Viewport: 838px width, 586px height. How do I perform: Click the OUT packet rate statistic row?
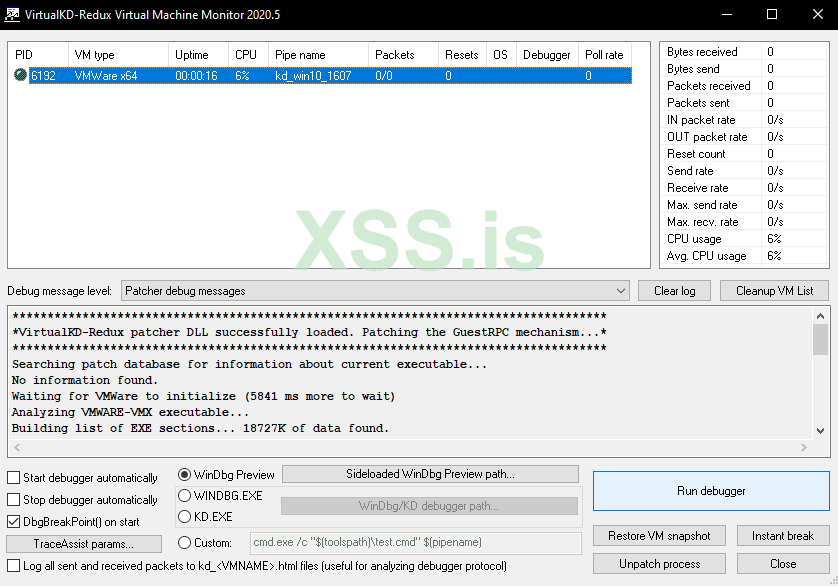(x=744, y=137)
